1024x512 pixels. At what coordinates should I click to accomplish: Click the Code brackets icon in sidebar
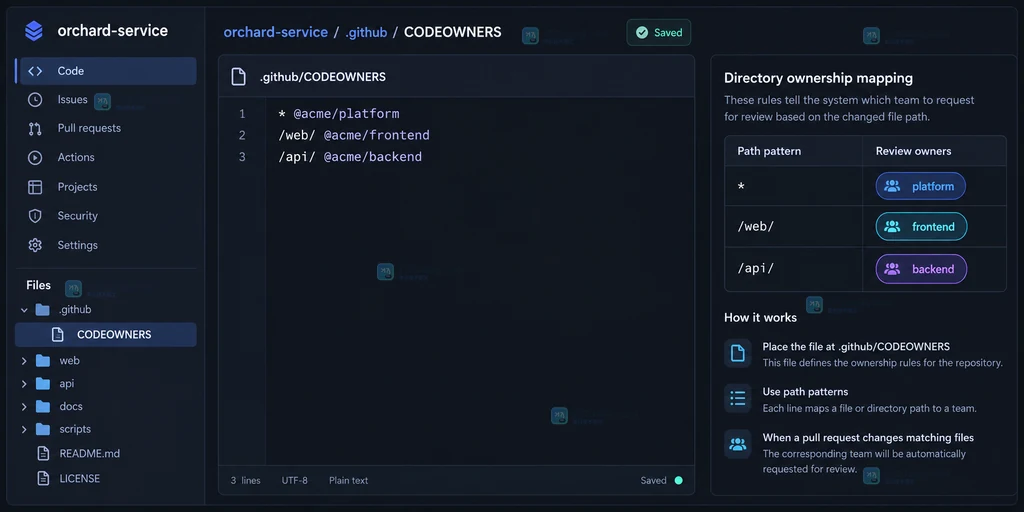[x=35, y=71]
